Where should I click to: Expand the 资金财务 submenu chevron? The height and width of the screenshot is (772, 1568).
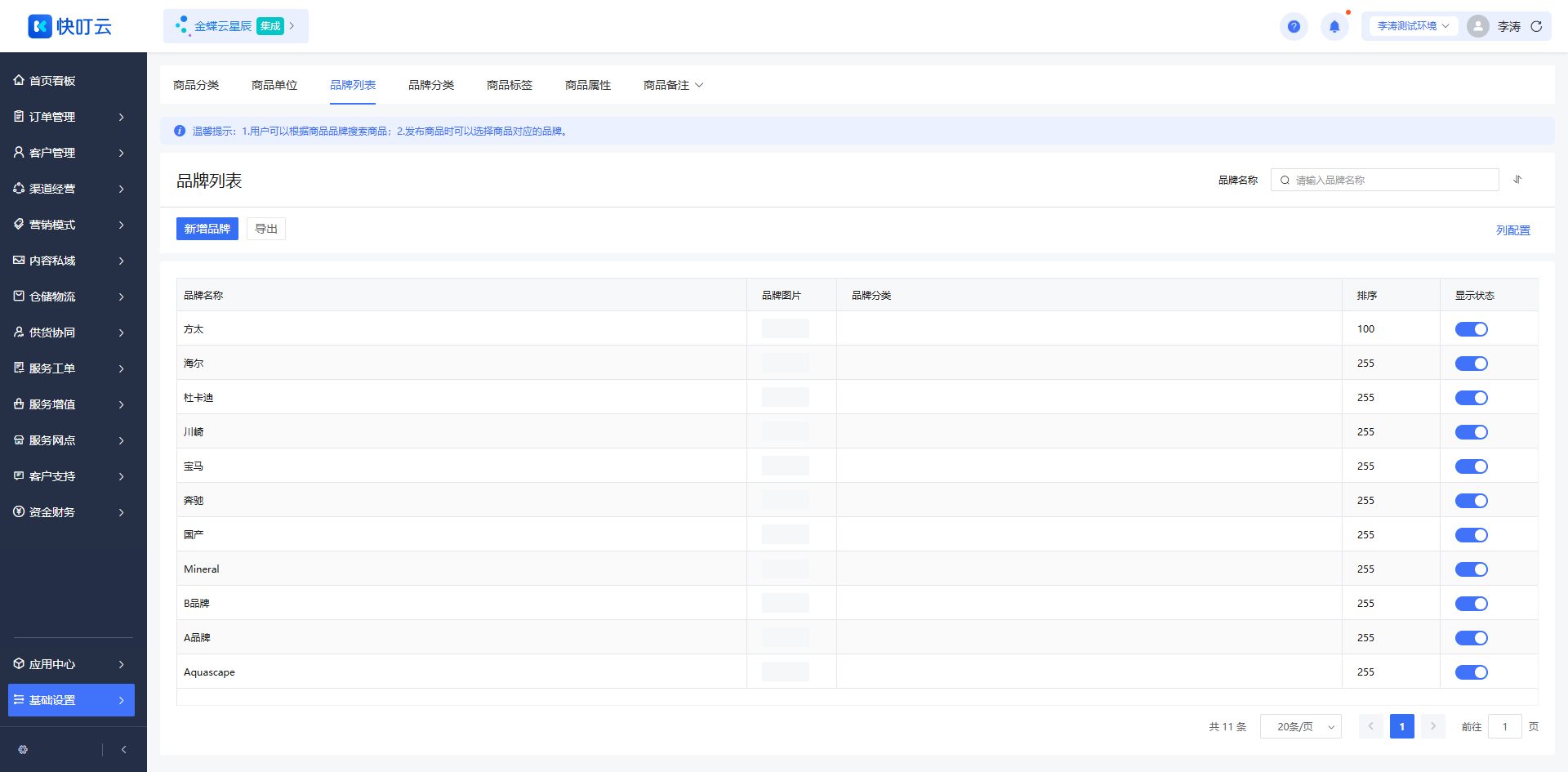pyautogui.click(x=121, y=512)
